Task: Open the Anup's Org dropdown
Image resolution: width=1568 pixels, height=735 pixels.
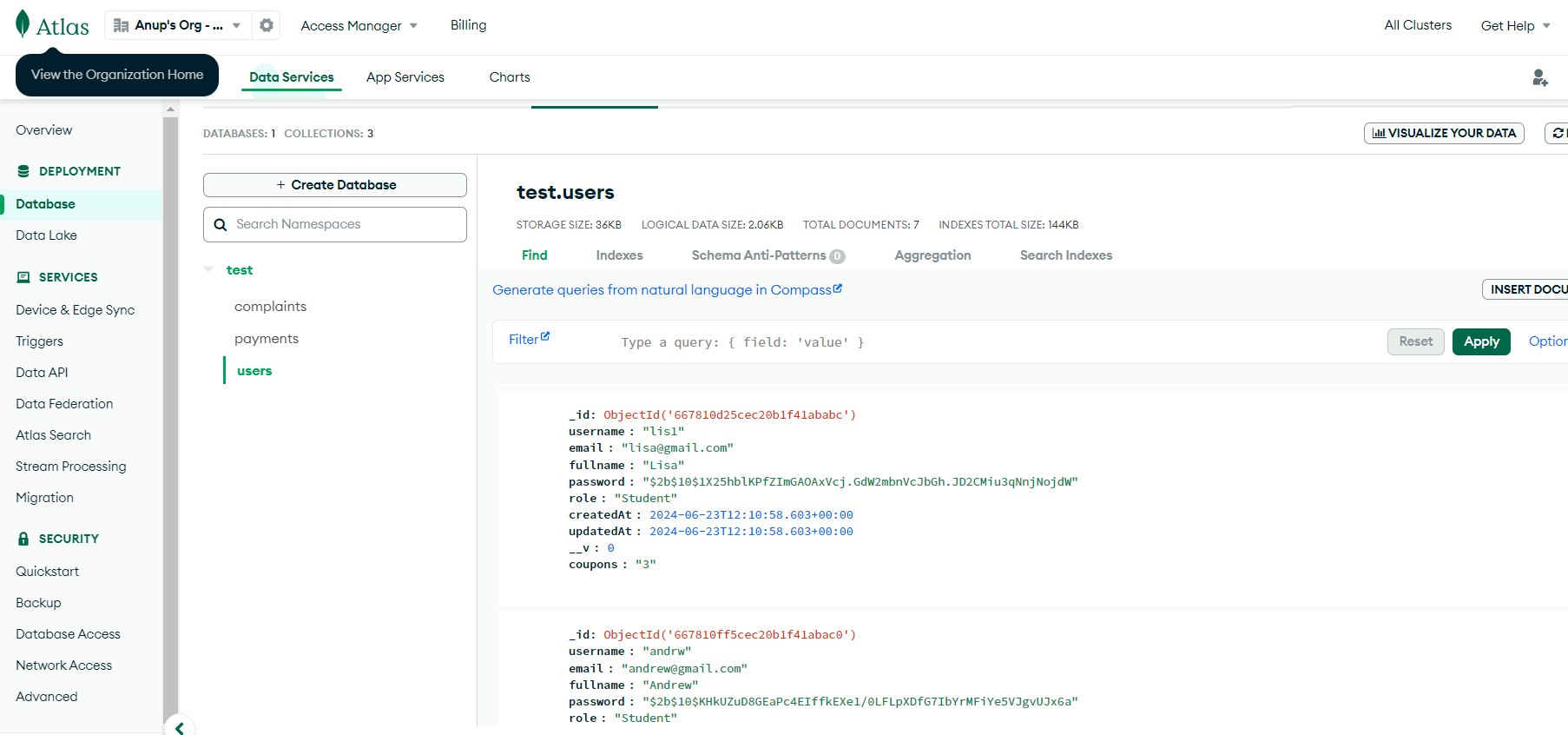Action: pos(178,25)
